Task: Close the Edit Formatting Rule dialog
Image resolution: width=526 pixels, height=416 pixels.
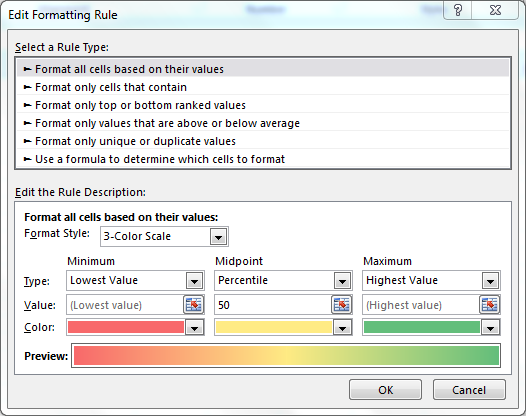Action: [x=495, y=10]
